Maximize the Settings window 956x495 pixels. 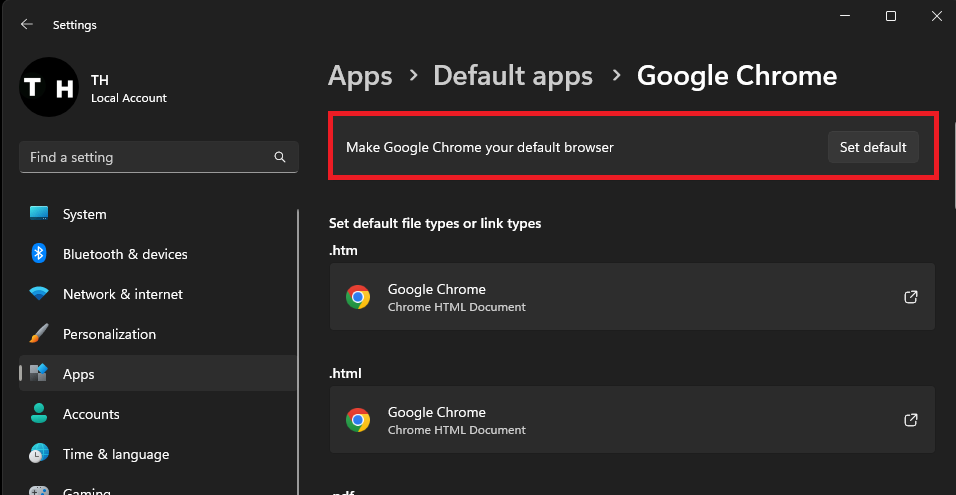[891, 16]
